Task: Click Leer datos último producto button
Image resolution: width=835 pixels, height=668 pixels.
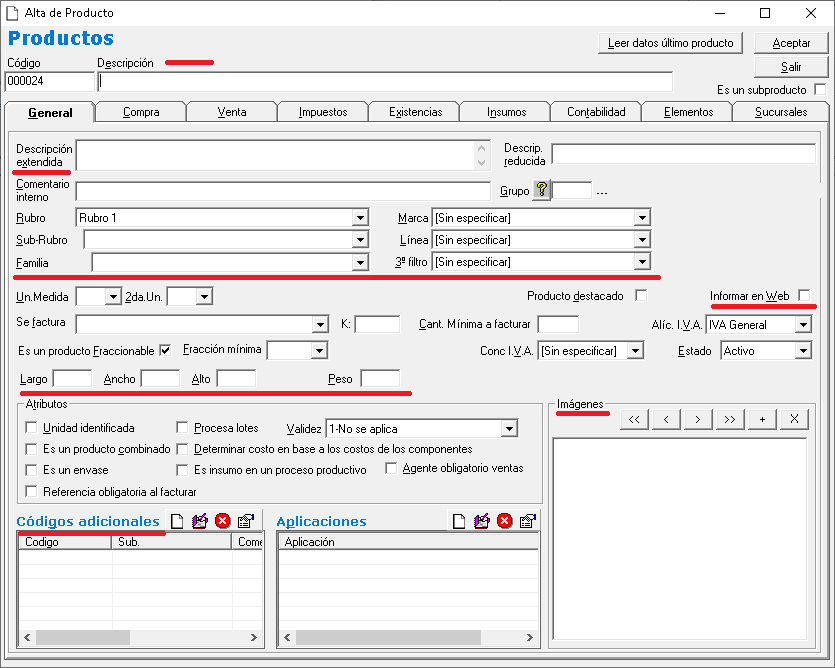Action: pos(671,43)
